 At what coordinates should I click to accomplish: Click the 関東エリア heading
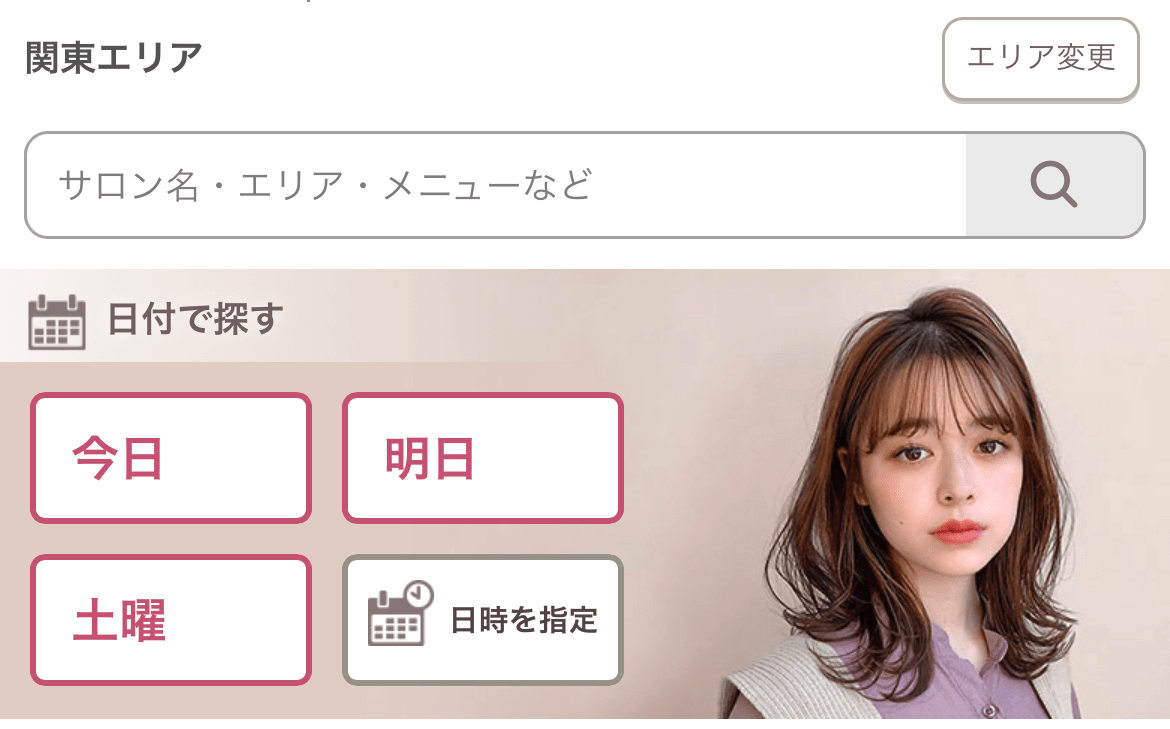click(113, 57)
